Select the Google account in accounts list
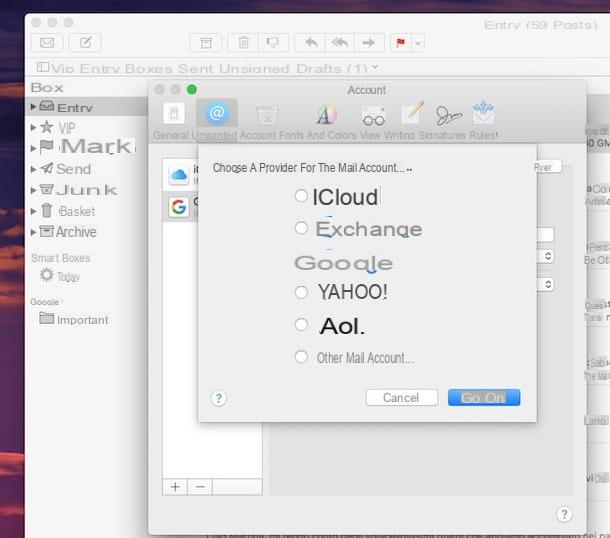 (181, 207)
